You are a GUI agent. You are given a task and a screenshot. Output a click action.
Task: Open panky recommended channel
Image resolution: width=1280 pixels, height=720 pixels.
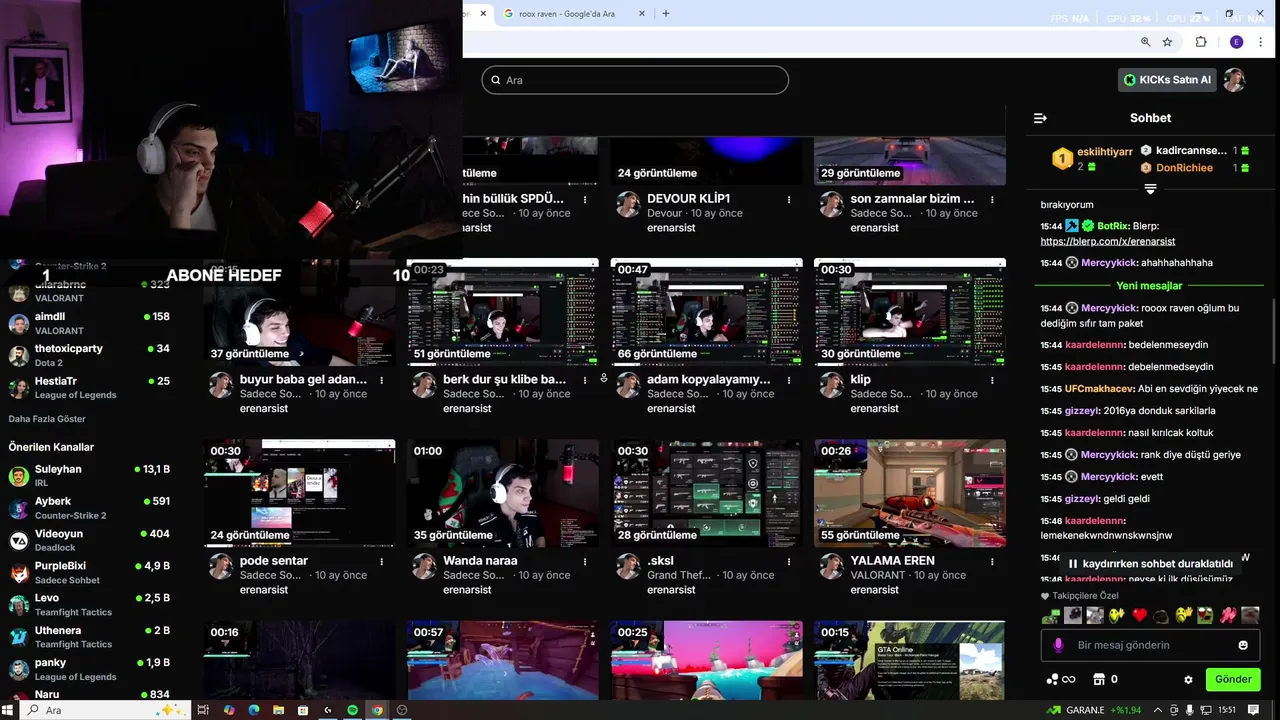click(89, 669)
